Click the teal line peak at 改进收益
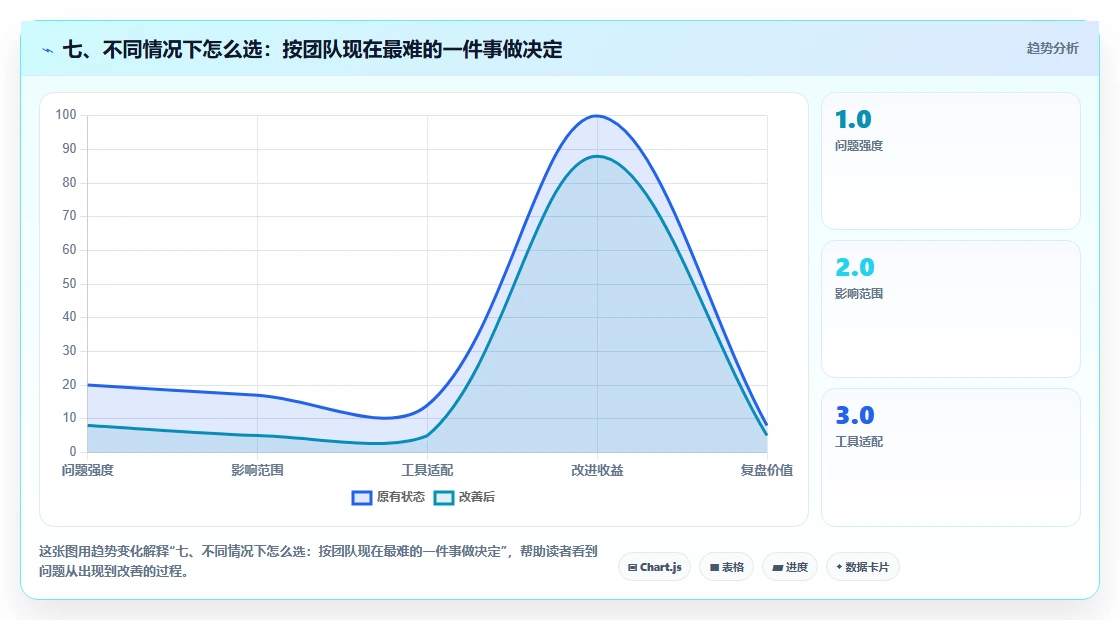 tap(597, 156)
